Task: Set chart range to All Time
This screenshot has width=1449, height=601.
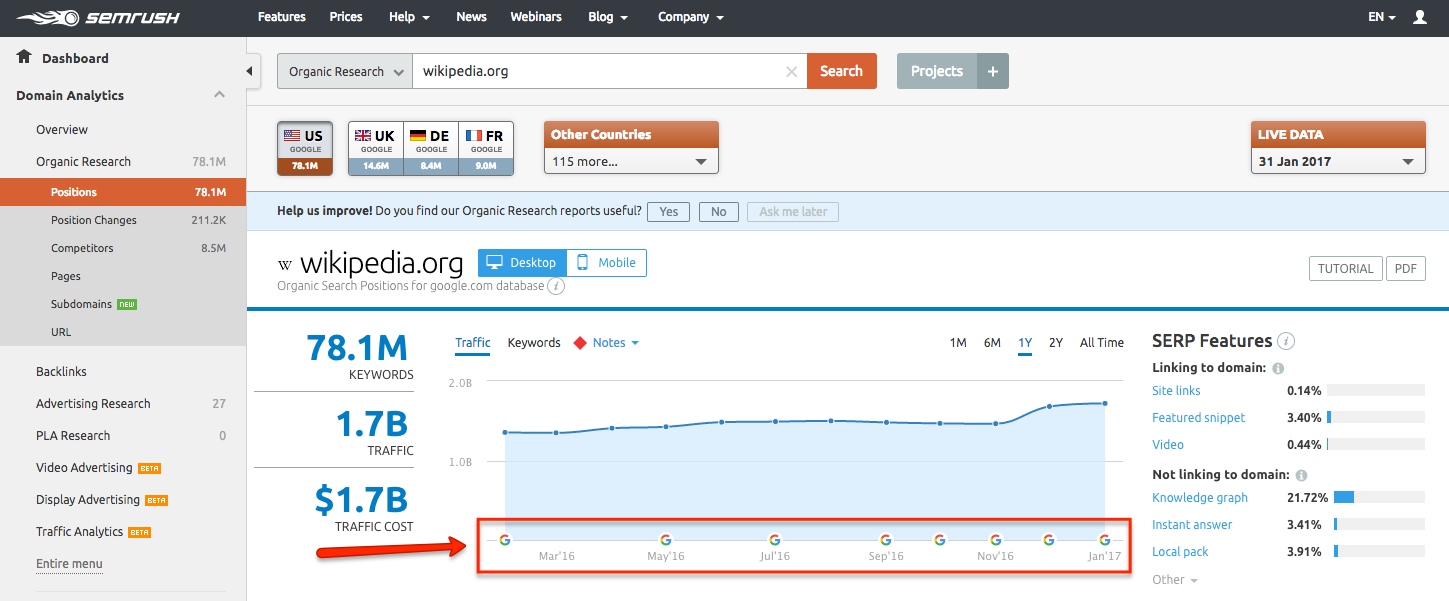Action: pyautogui.click(x=1102, y=343)
